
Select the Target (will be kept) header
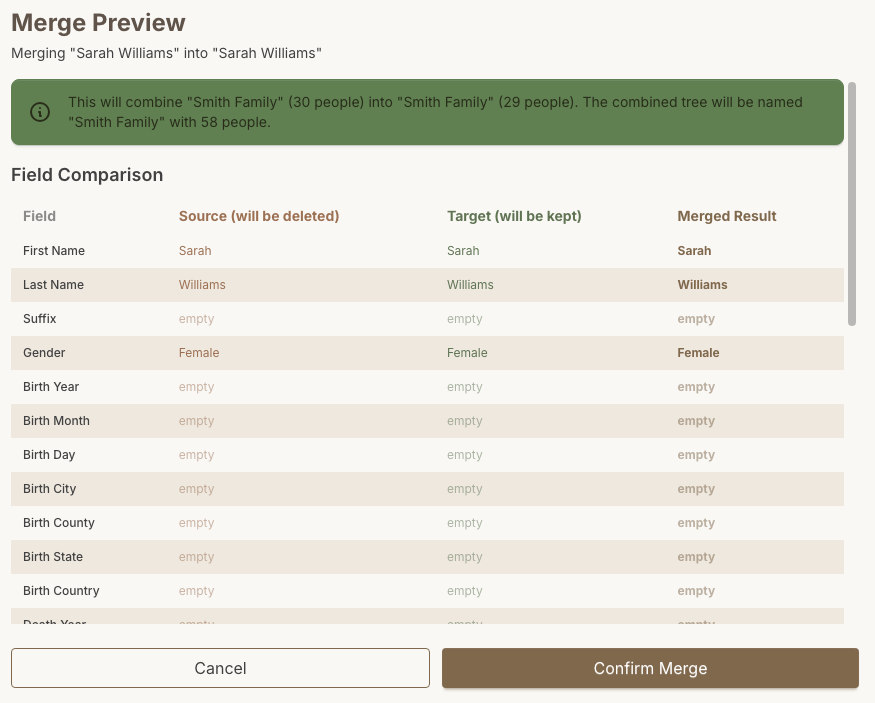[514, 216]
